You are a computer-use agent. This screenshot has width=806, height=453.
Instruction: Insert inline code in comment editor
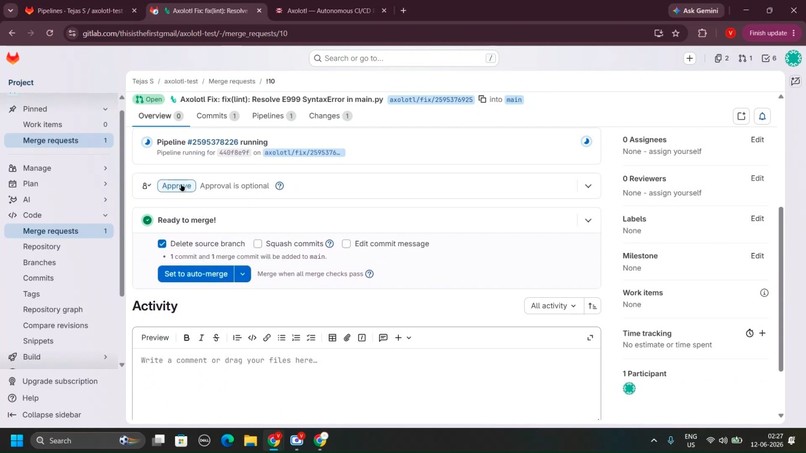252,338
